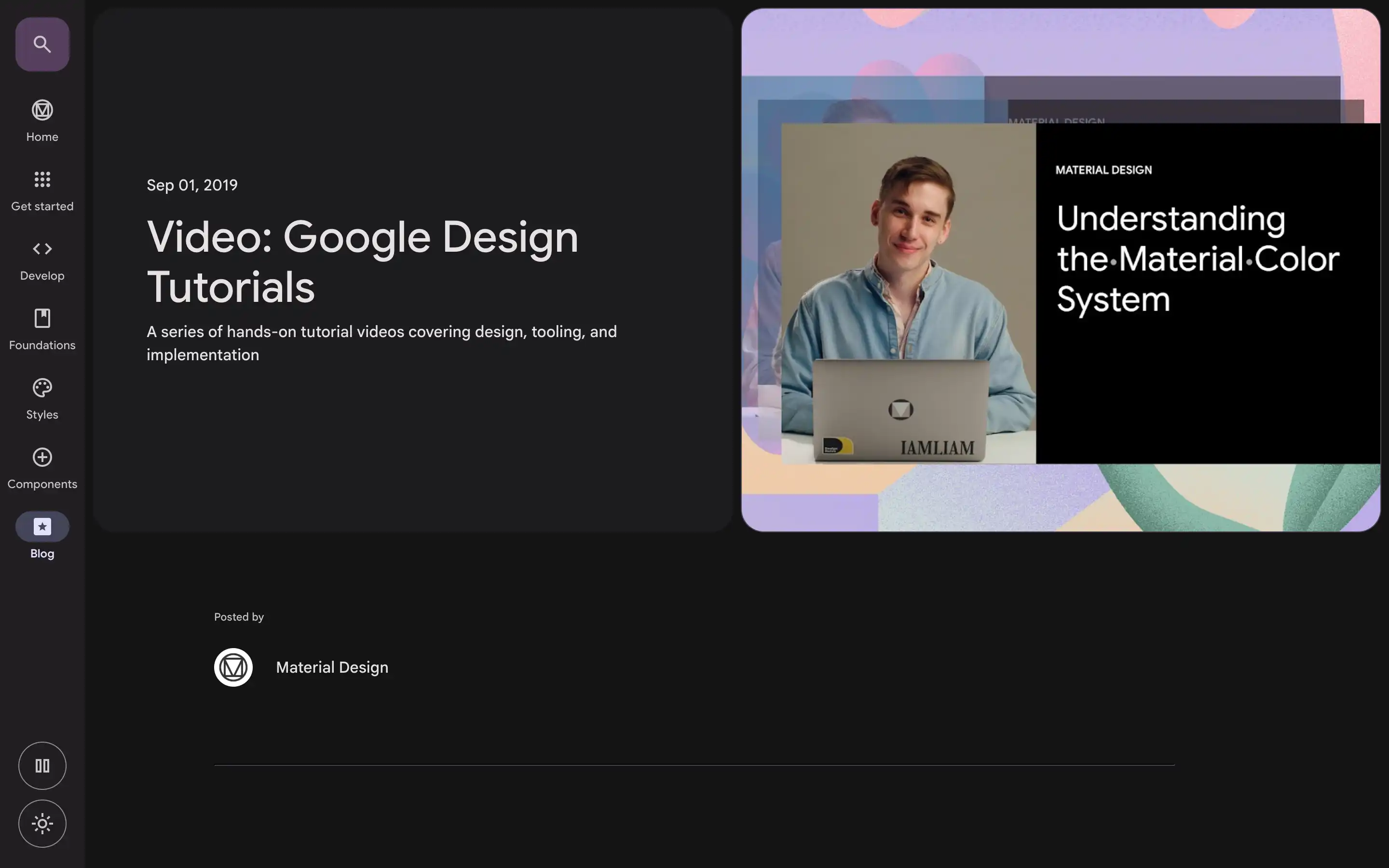Viewport: 1389px width, 868px height.
Task: Open the Foundations bookmark section
Action: coord(42,318)
